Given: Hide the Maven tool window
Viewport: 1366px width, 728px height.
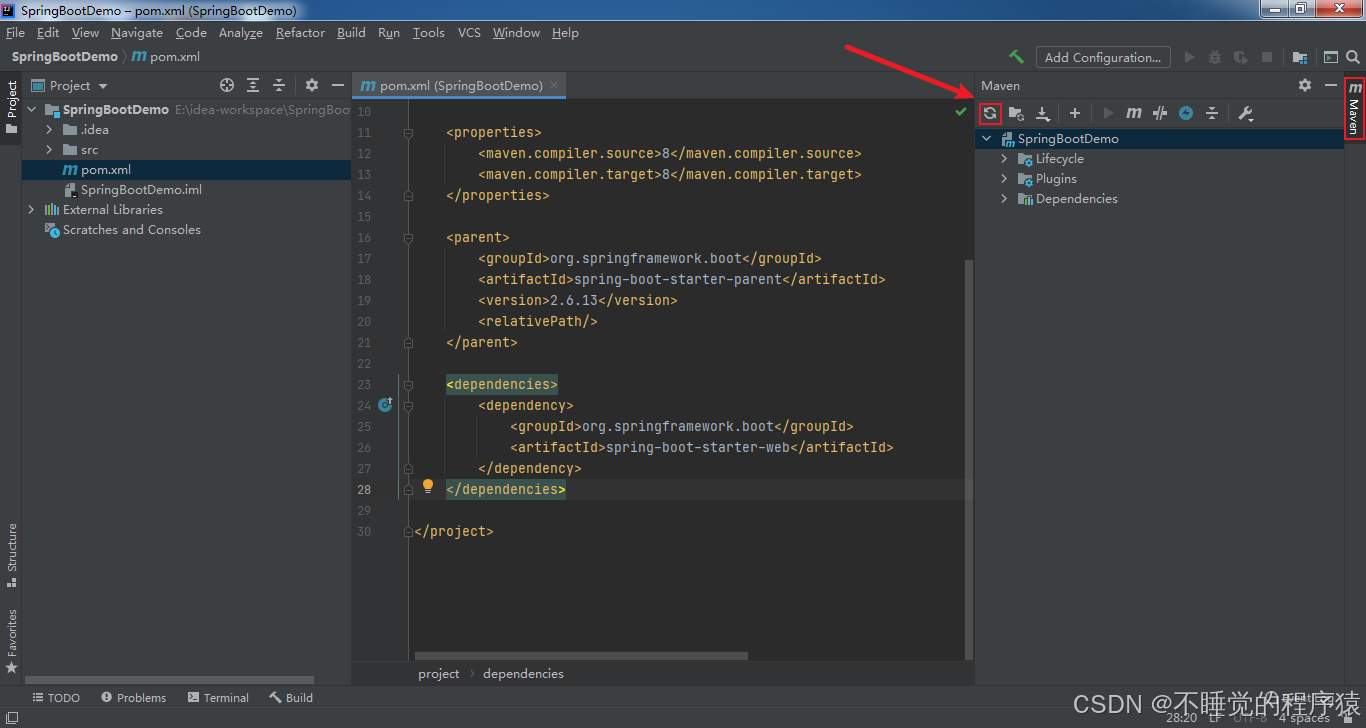Looking at the screenshot, I should [x=1330, y=85].
